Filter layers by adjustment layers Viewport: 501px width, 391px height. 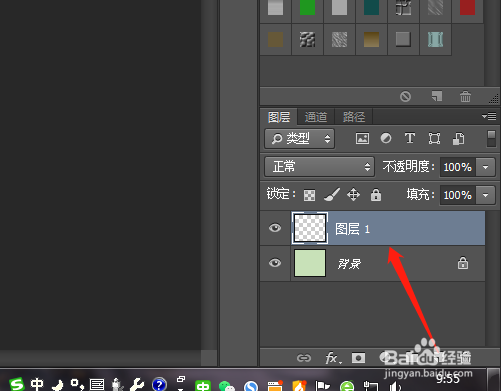coord(386,138)
